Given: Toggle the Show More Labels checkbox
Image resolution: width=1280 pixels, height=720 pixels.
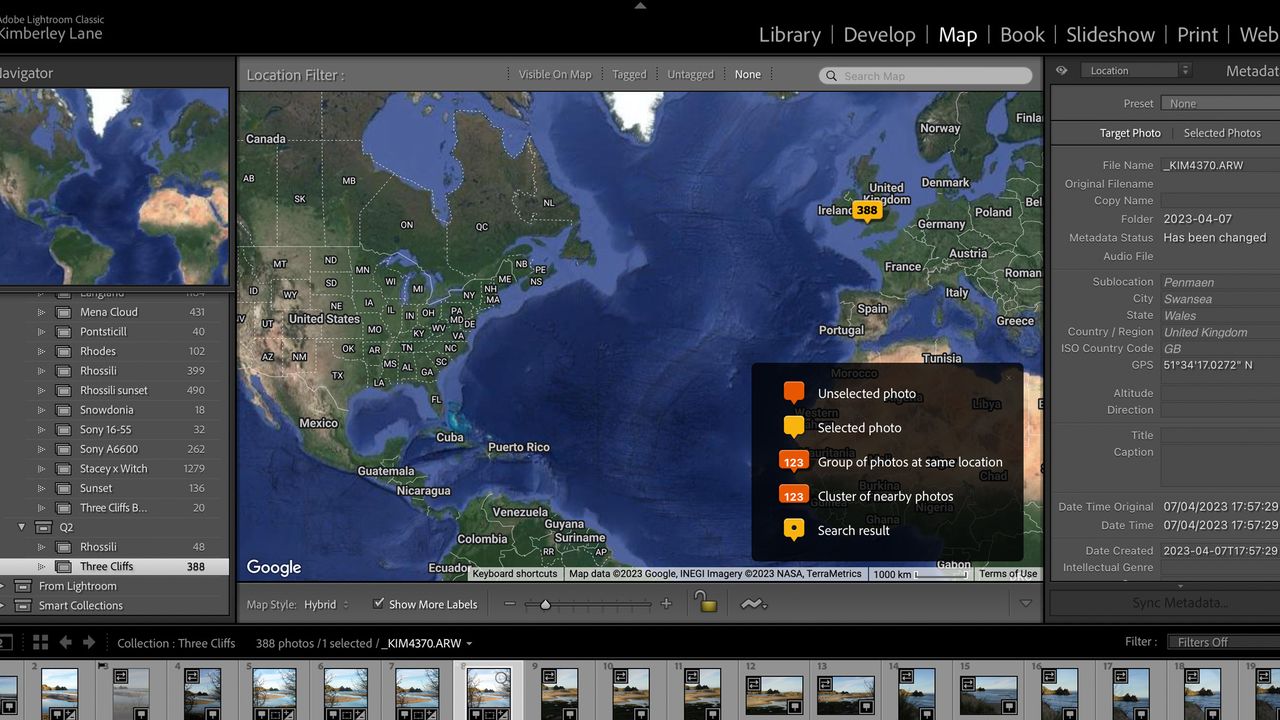Looking at the screenshot, I should coord(378,604).
